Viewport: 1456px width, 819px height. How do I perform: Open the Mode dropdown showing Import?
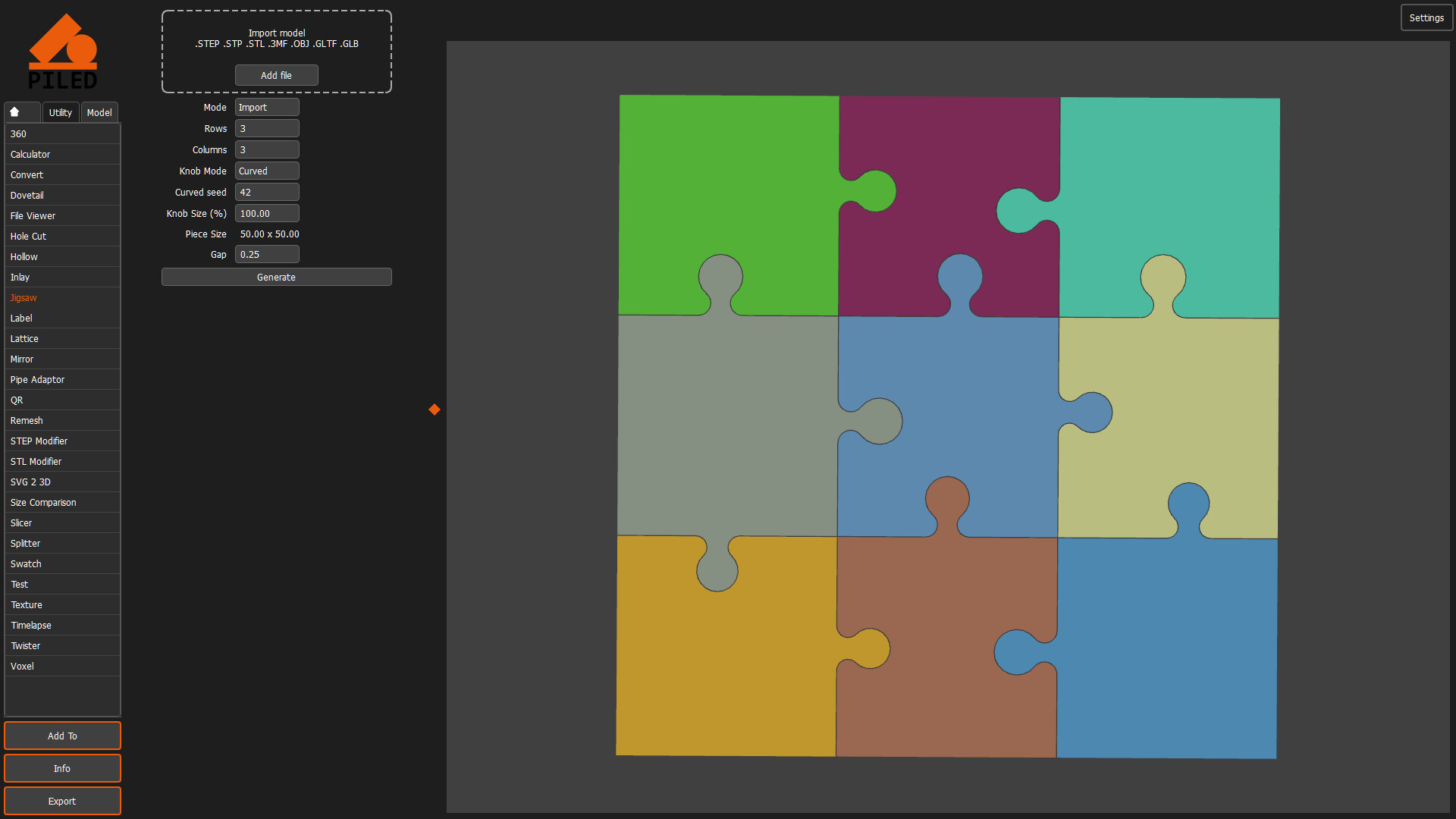(267, 108)
